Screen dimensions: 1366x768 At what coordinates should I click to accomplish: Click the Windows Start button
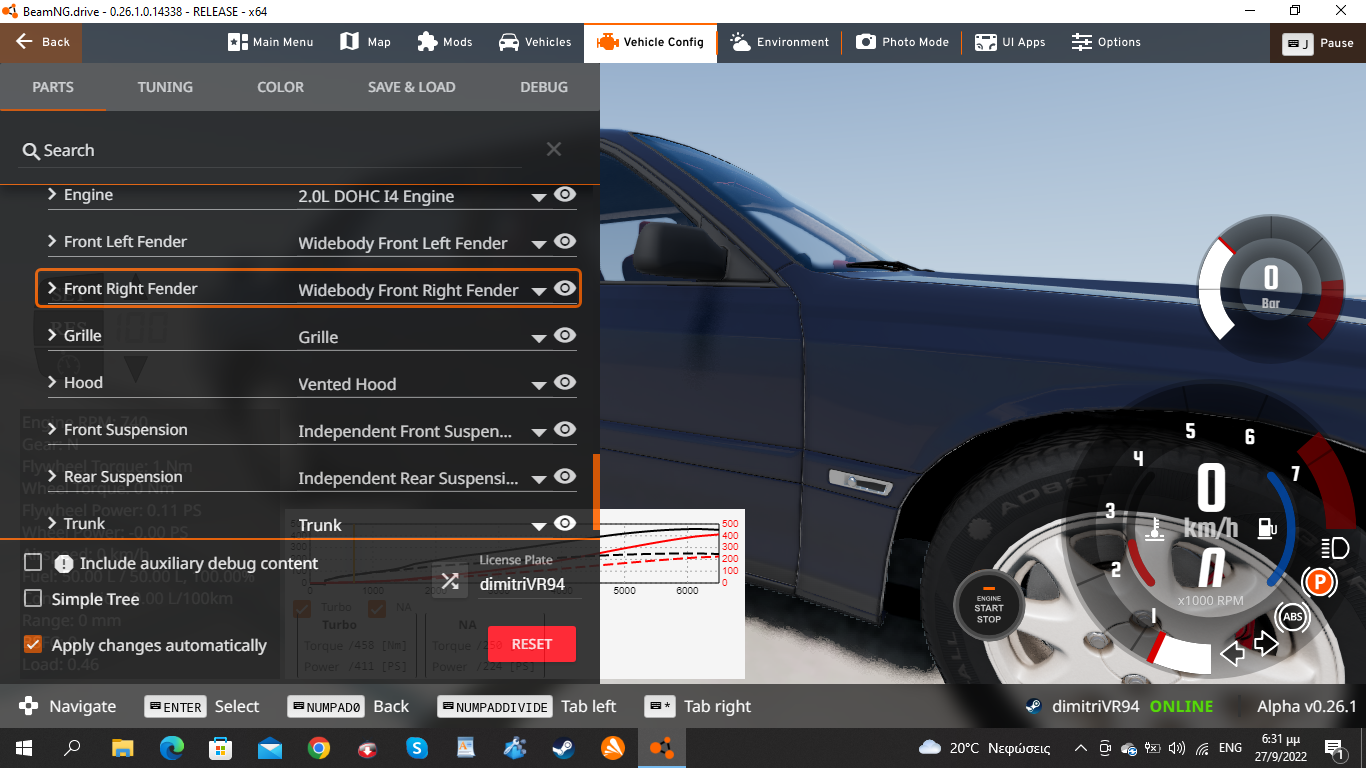tap(24, 747)
